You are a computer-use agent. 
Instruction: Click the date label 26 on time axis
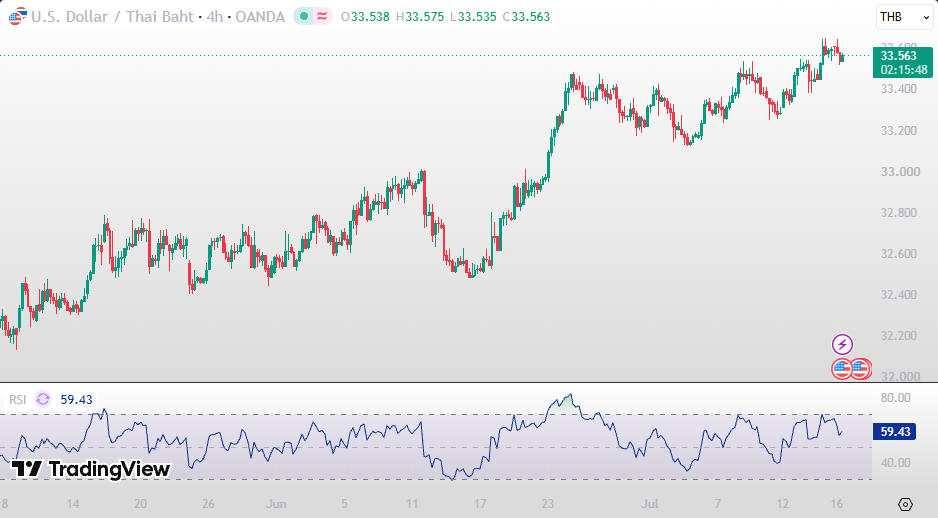(208, 504)
